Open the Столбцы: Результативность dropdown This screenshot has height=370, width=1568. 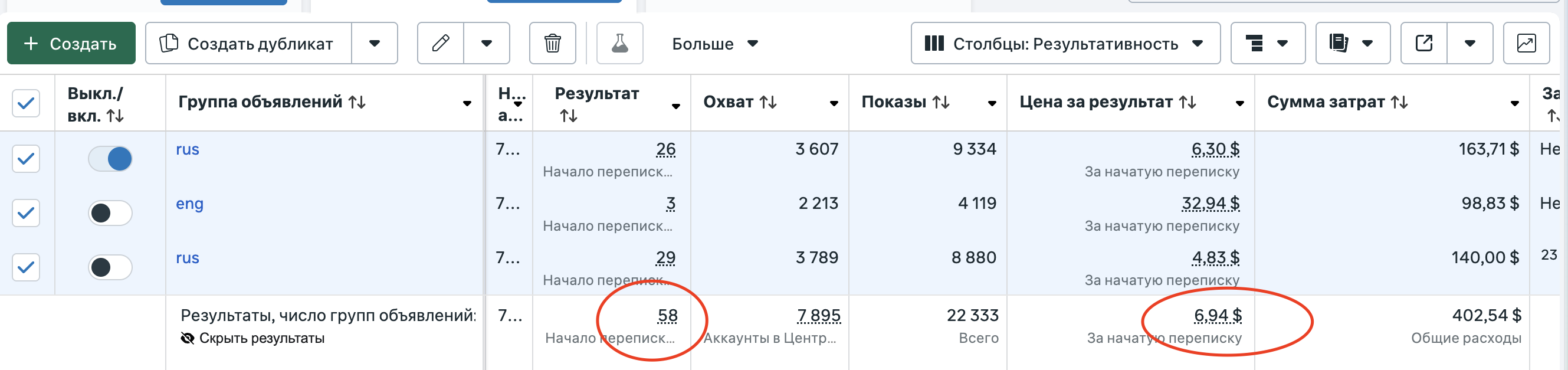click(x=1065, y=43)
